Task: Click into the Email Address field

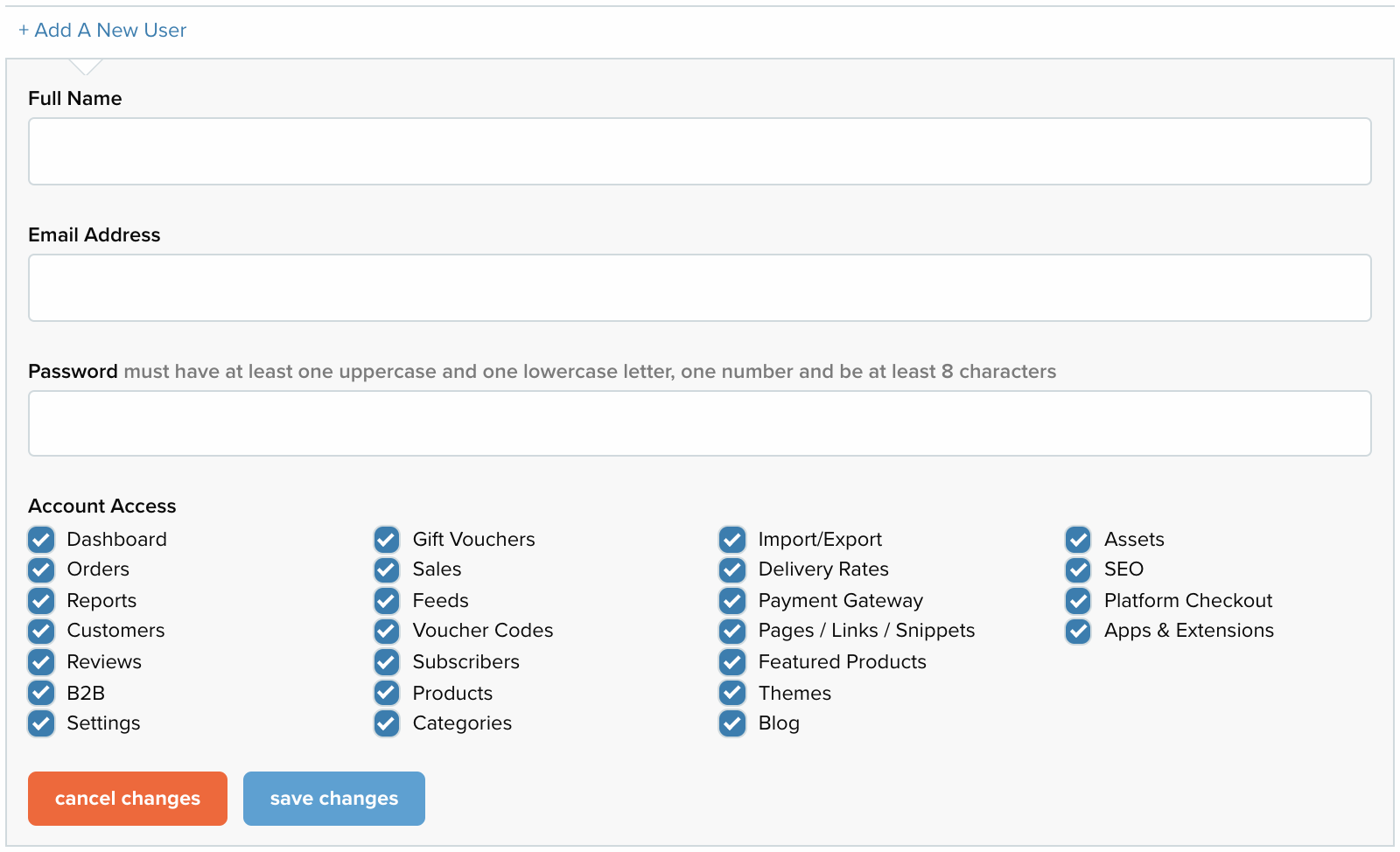Action: pos(700,288)
